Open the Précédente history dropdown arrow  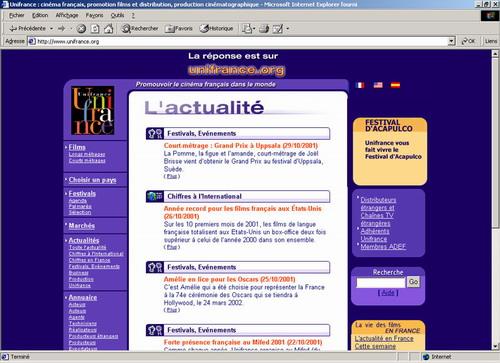point(52,29)
